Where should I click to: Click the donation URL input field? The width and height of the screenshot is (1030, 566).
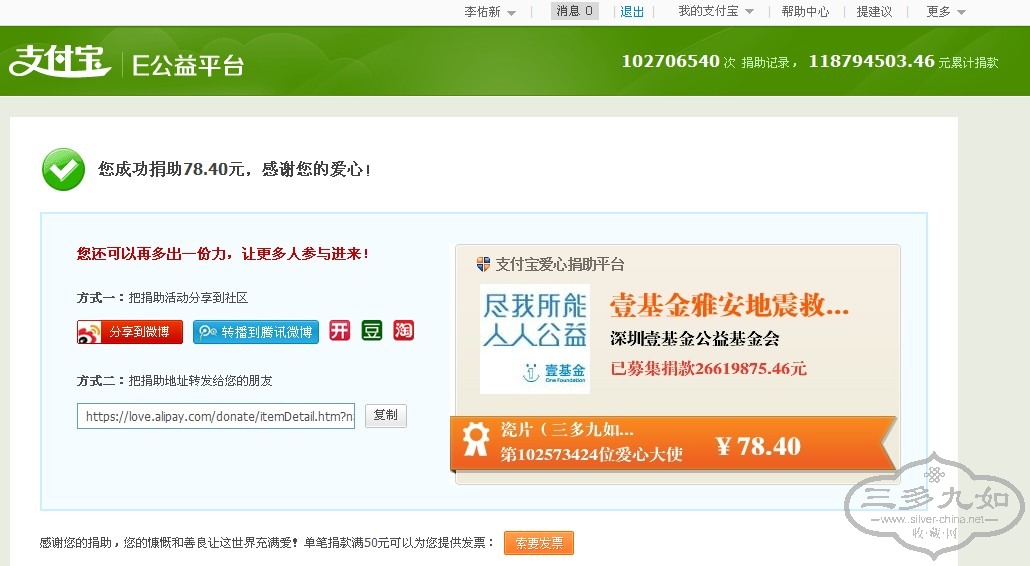216,416
